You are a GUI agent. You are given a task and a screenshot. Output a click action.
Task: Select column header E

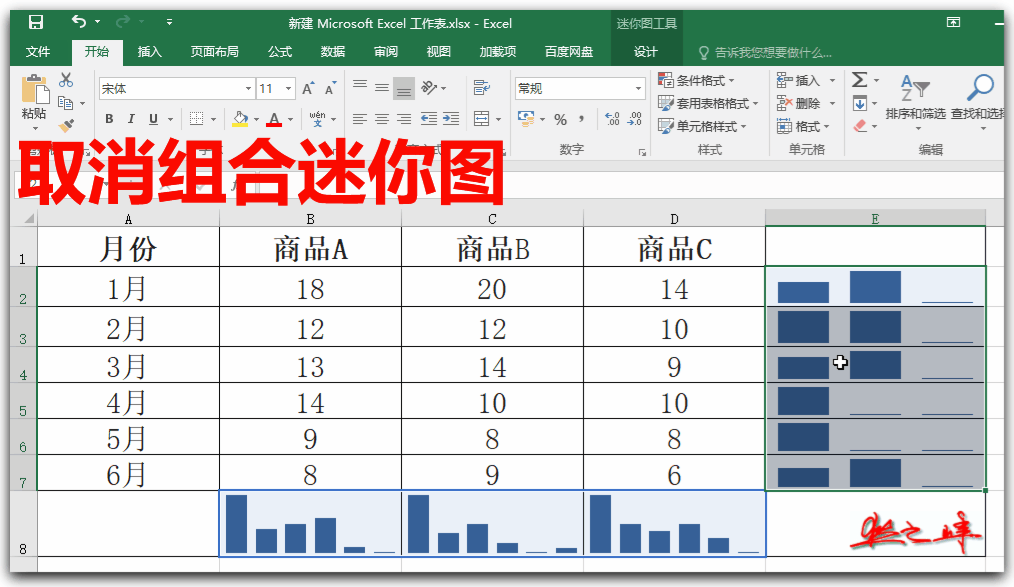pyautogui.click(x=875, y=219)
